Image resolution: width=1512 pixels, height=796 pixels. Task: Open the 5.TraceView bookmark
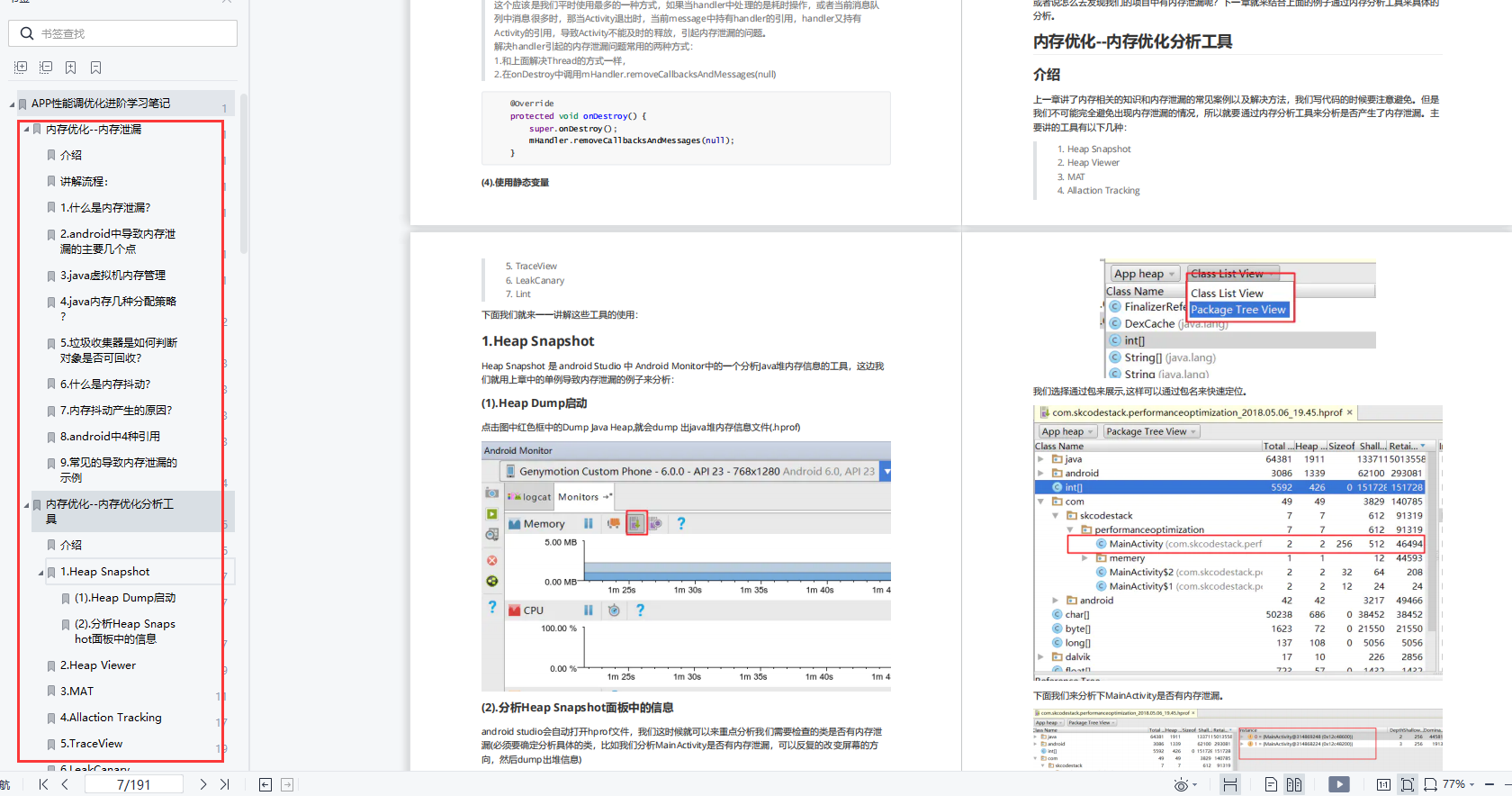tap(91, 744)
